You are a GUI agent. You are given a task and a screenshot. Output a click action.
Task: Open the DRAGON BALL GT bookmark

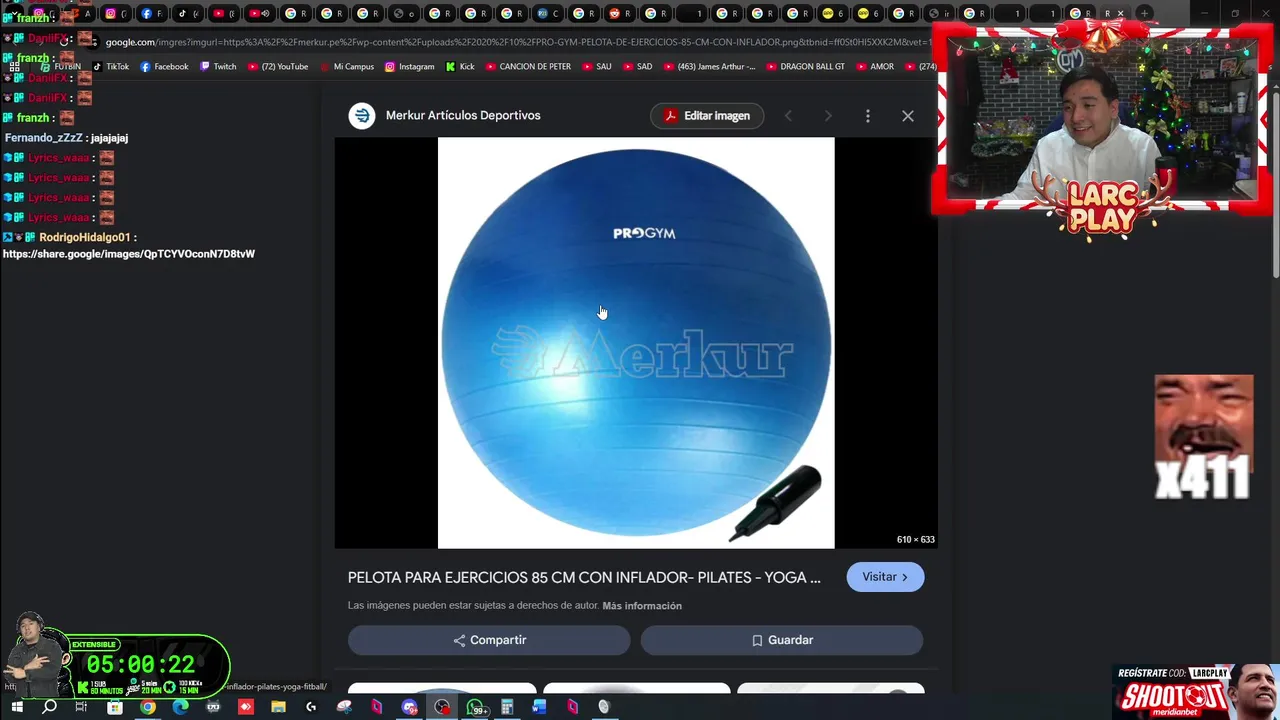[x=806, y=67]
